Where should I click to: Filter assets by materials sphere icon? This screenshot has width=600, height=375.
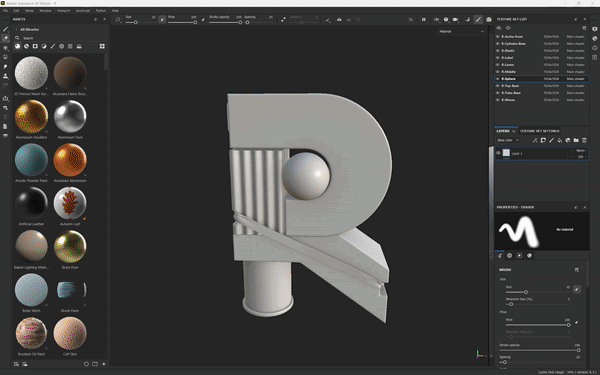tap(18, 46)
